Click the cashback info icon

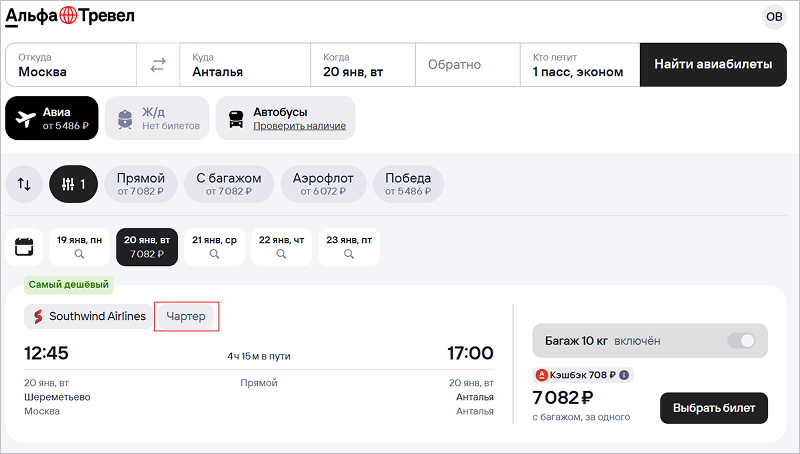624,375
